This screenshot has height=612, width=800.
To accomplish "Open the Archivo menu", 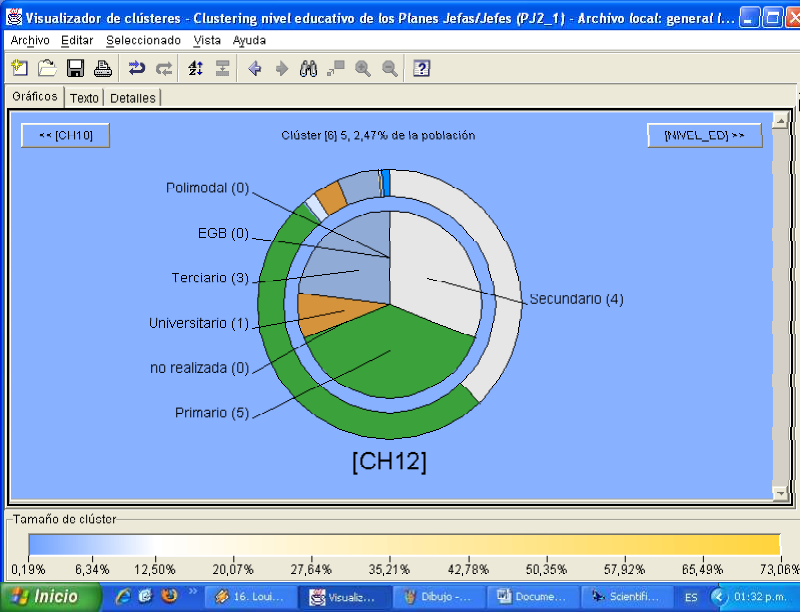I will click(30, 40).
